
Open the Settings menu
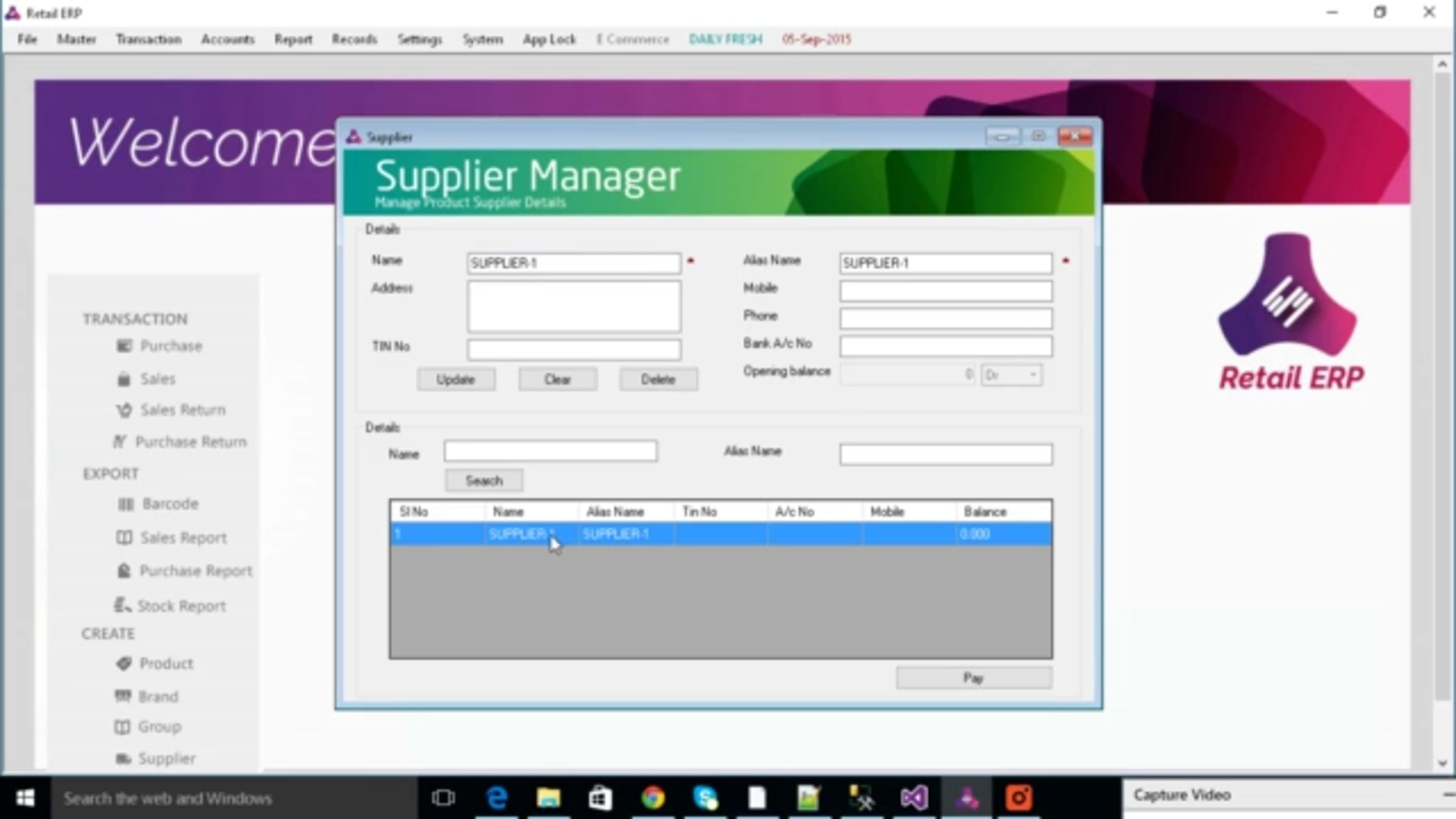[419, 39]
